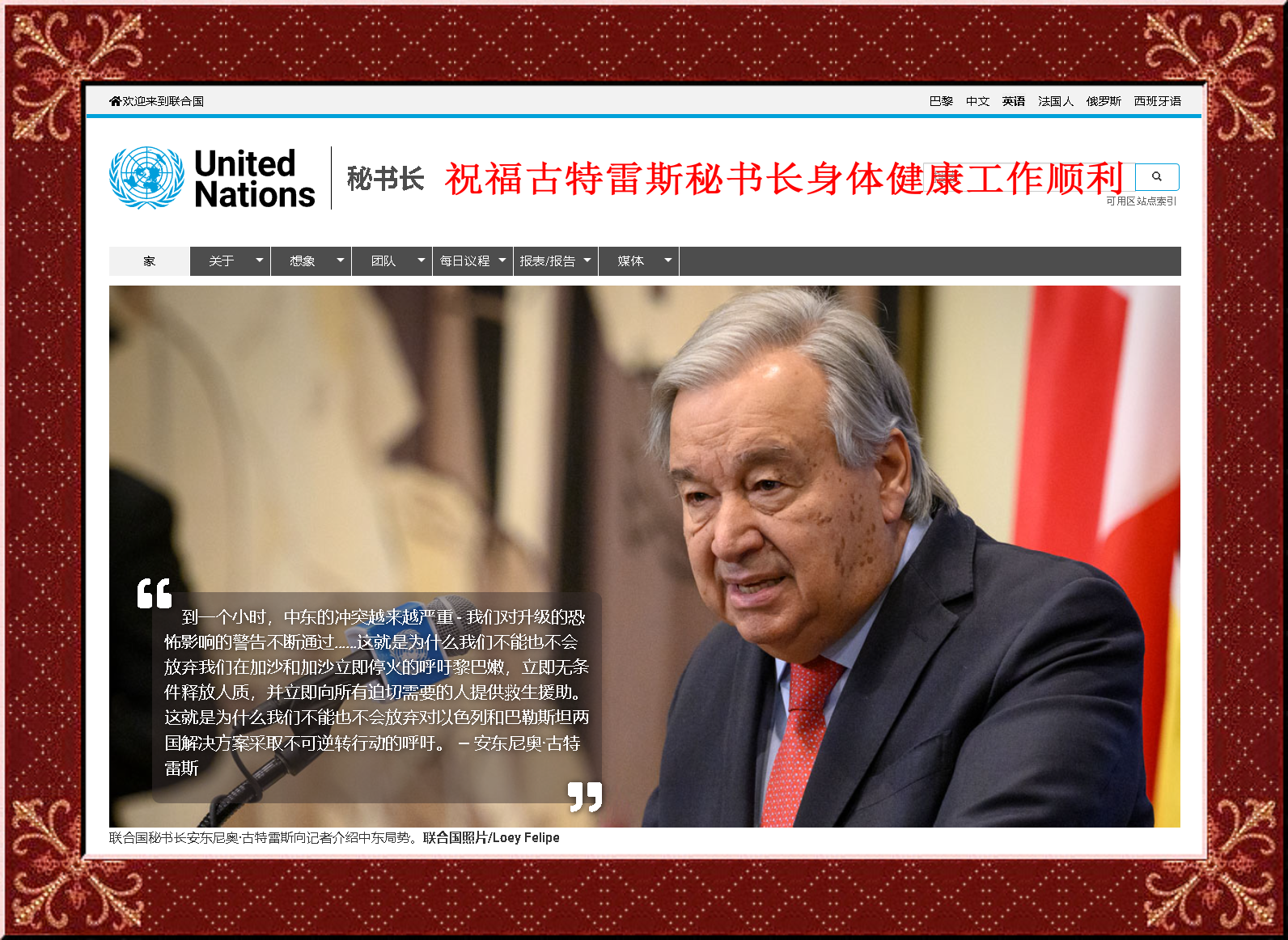
Task: Expand the 关于 dropdown arrow
Action: click(x=259, y=260)
